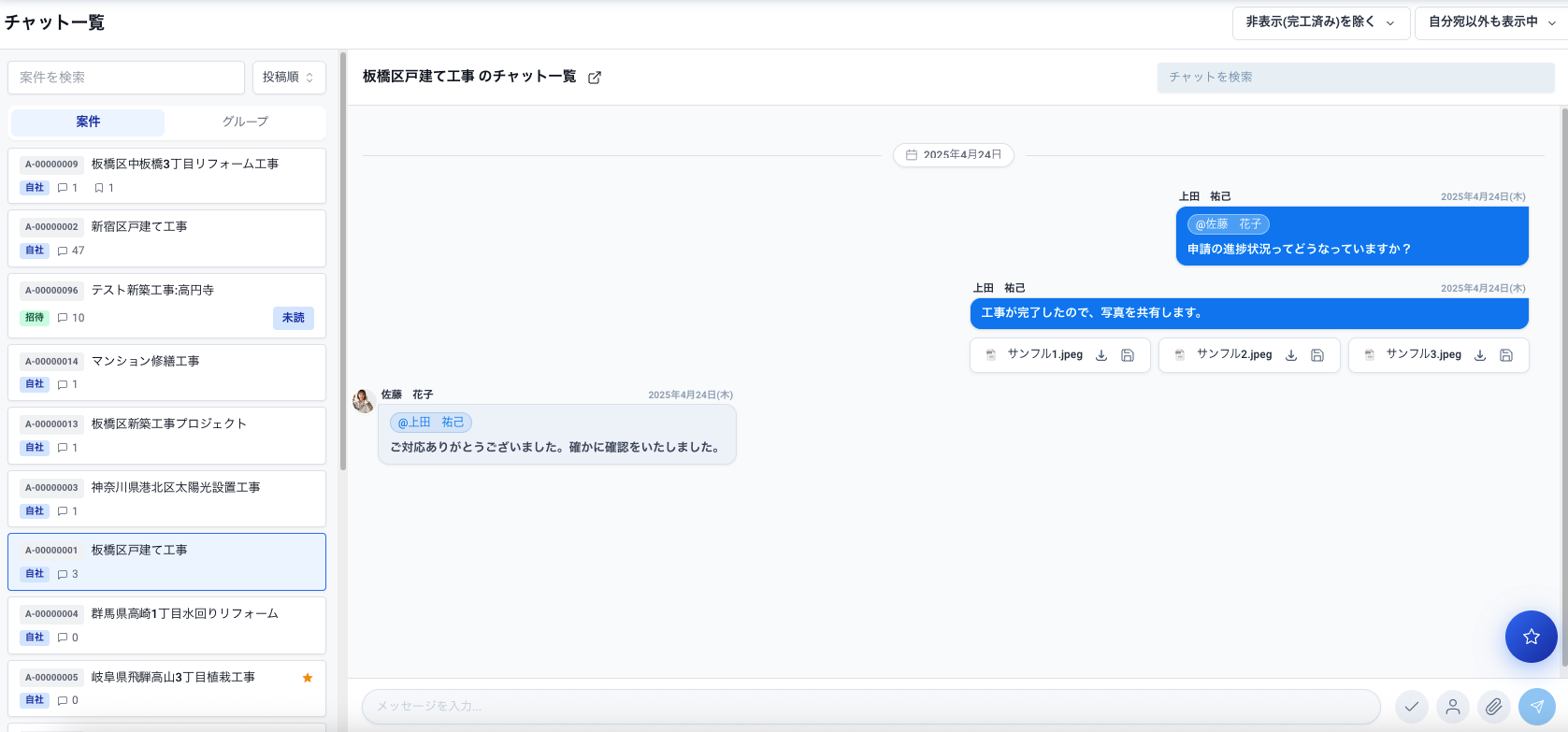Click サンプル1.jpeg file icon
The width and height of the screenshot is (1568, 732).
pyautogui.click(x=991, y=355)
